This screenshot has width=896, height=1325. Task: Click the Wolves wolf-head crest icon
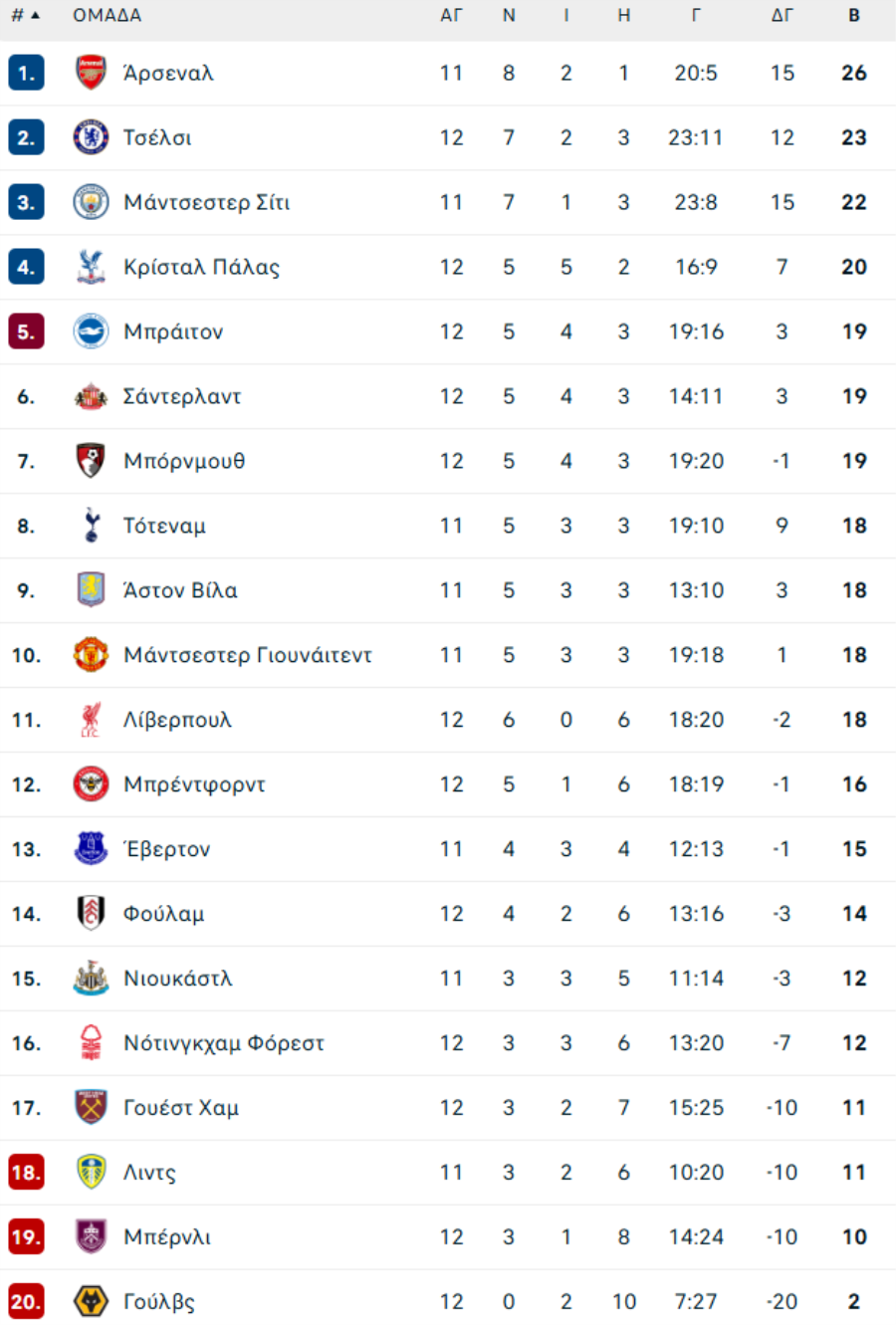coord(91,1301)
